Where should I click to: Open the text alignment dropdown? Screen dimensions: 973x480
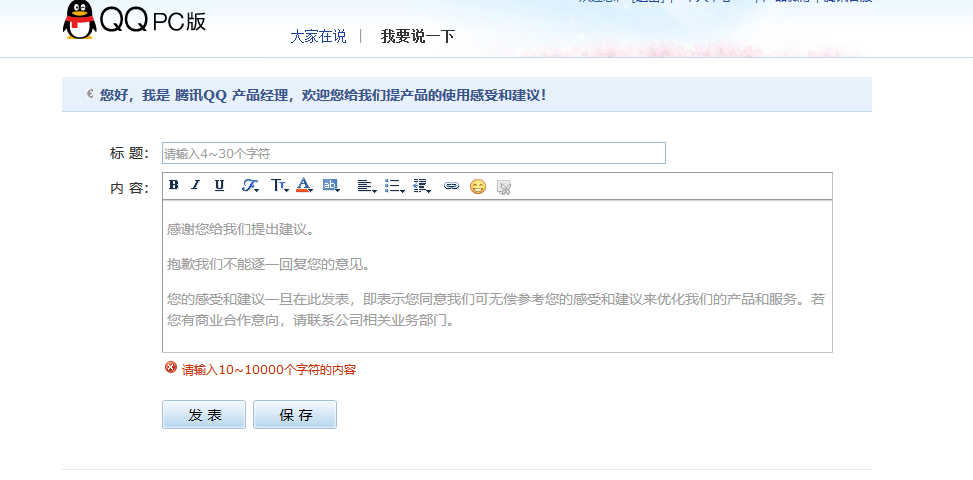coord(366,186)
